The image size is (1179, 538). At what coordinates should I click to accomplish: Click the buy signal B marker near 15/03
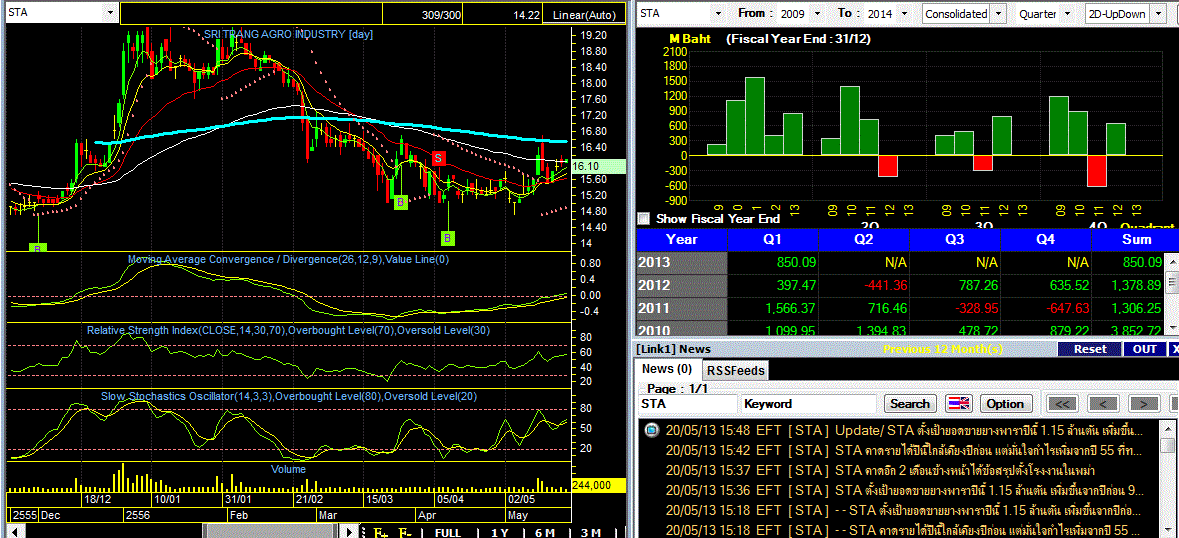click(x=401, y=202)
